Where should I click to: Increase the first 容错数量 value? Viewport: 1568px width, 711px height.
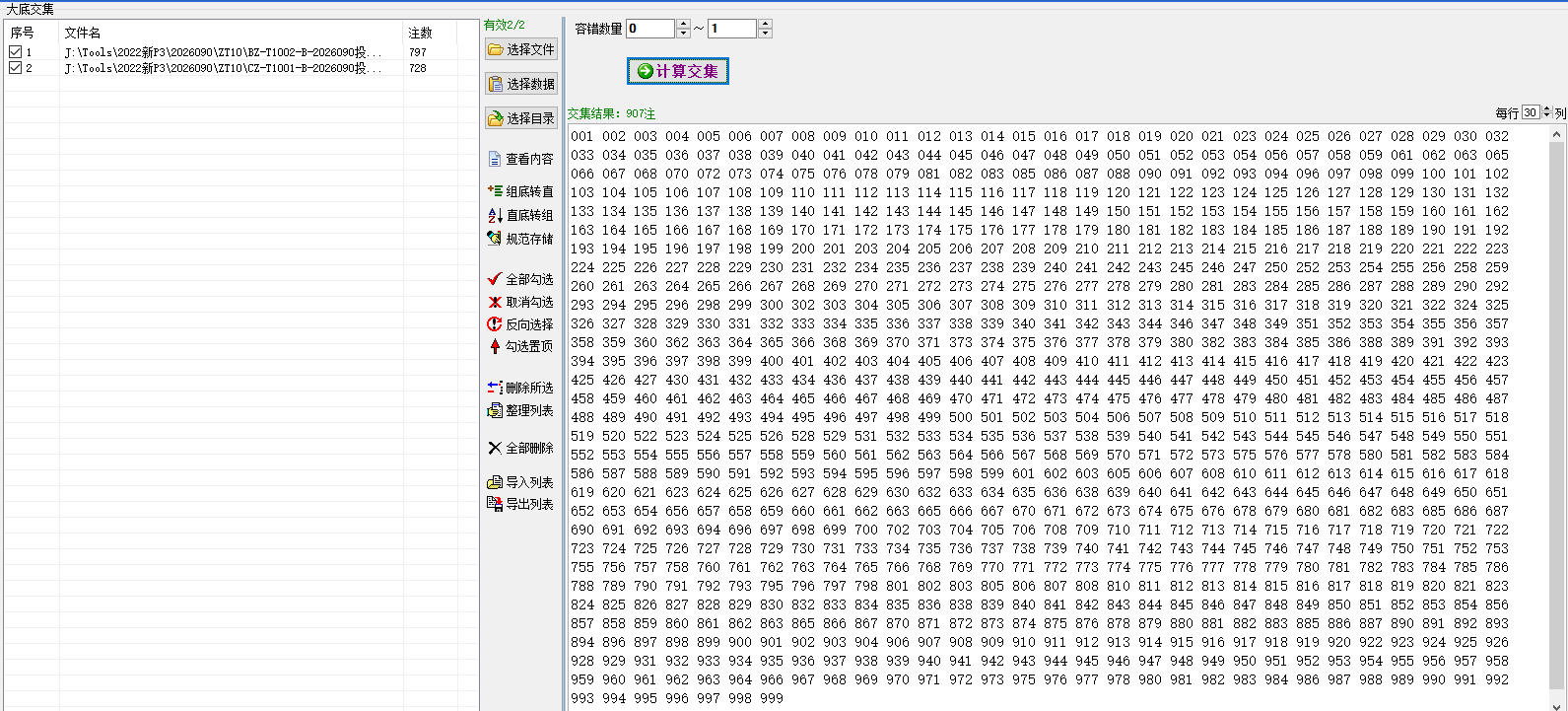point(684,24)
